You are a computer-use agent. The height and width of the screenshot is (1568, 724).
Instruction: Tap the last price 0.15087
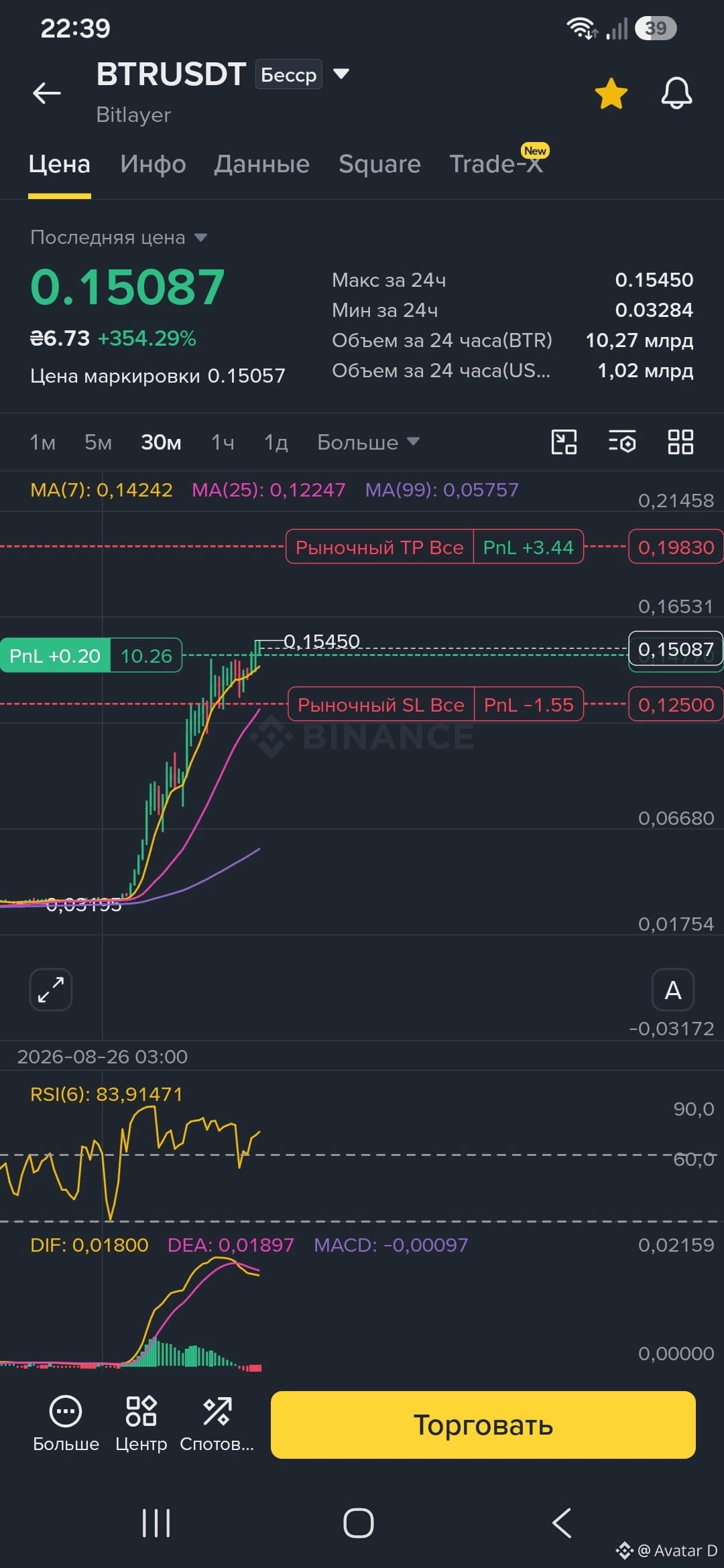(127, 287)
